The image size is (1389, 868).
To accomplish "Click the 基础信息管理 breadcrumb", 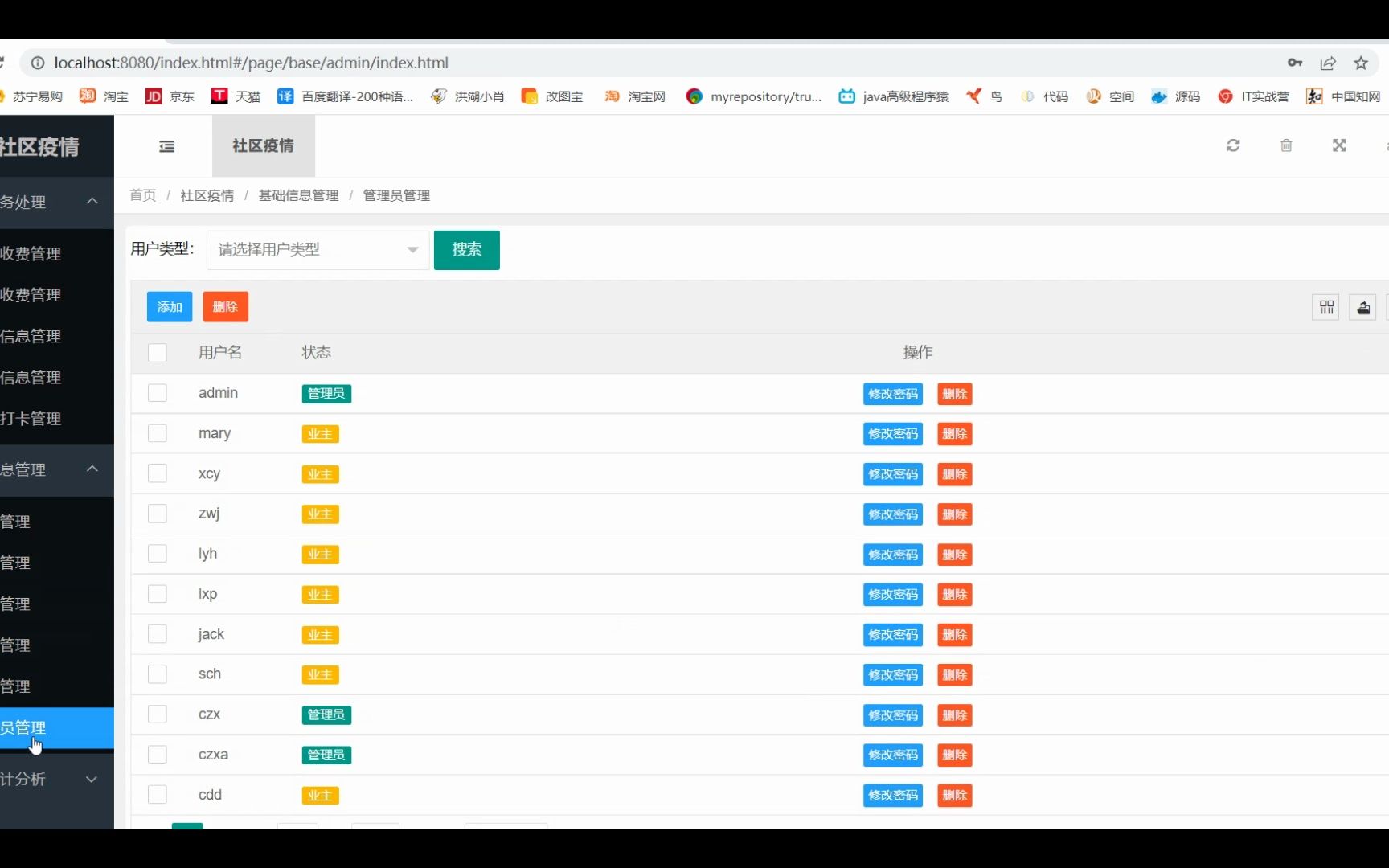I will coord(298,195).
